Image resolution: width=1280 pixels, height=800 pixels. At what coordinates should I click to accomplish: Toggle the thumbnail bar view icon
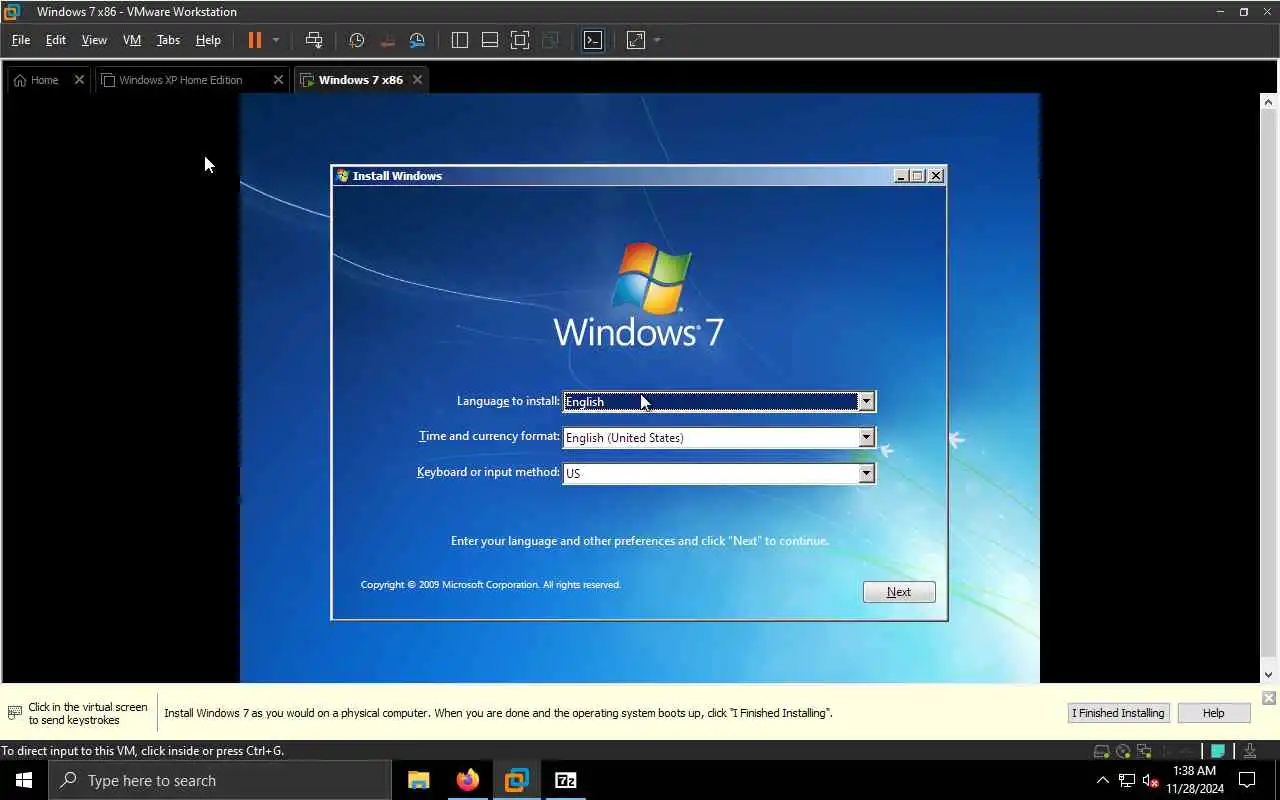[x=490, y=40]
